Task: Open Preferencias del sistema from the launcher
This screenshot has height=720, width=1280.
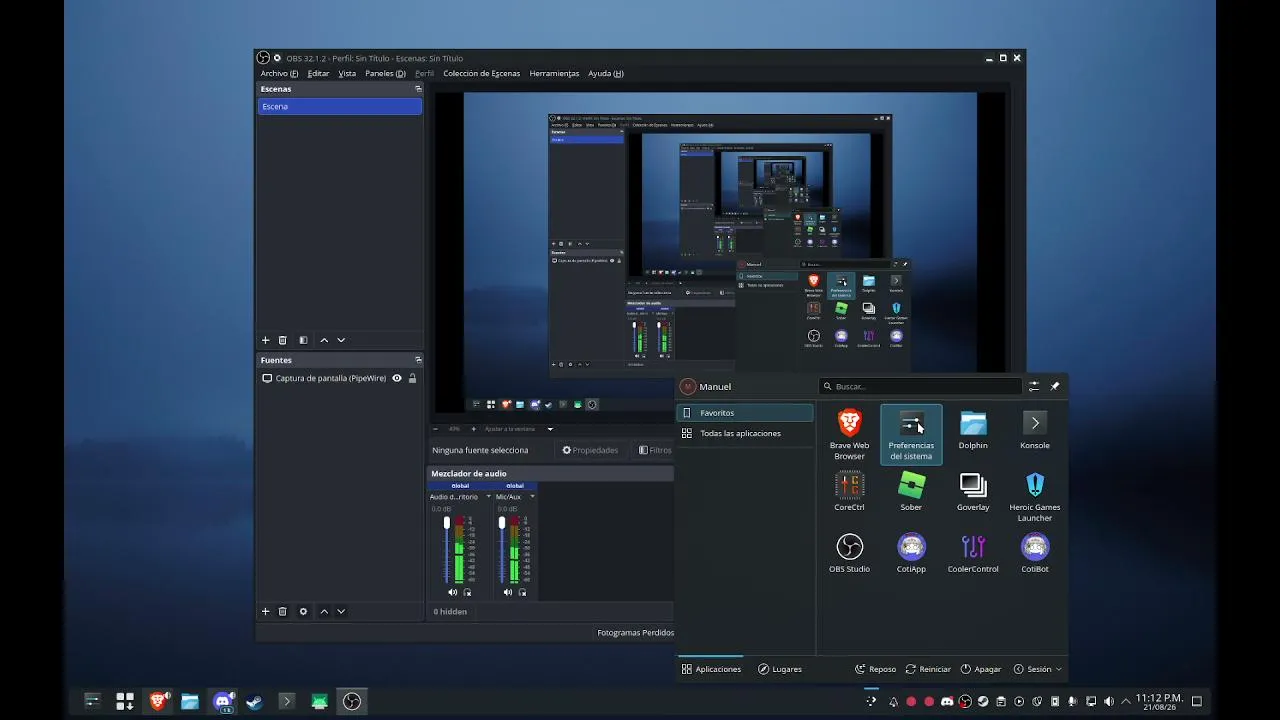Action: pos(911,434)
